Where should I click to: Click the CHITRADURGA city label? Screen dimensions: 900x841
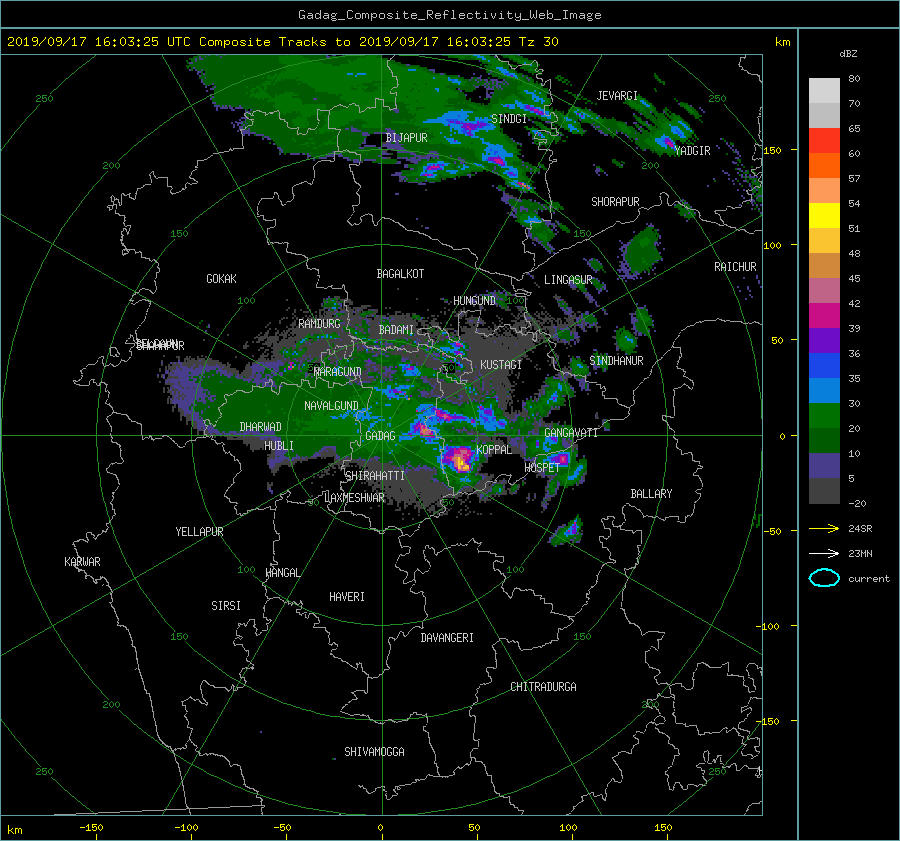click(543, 687)
